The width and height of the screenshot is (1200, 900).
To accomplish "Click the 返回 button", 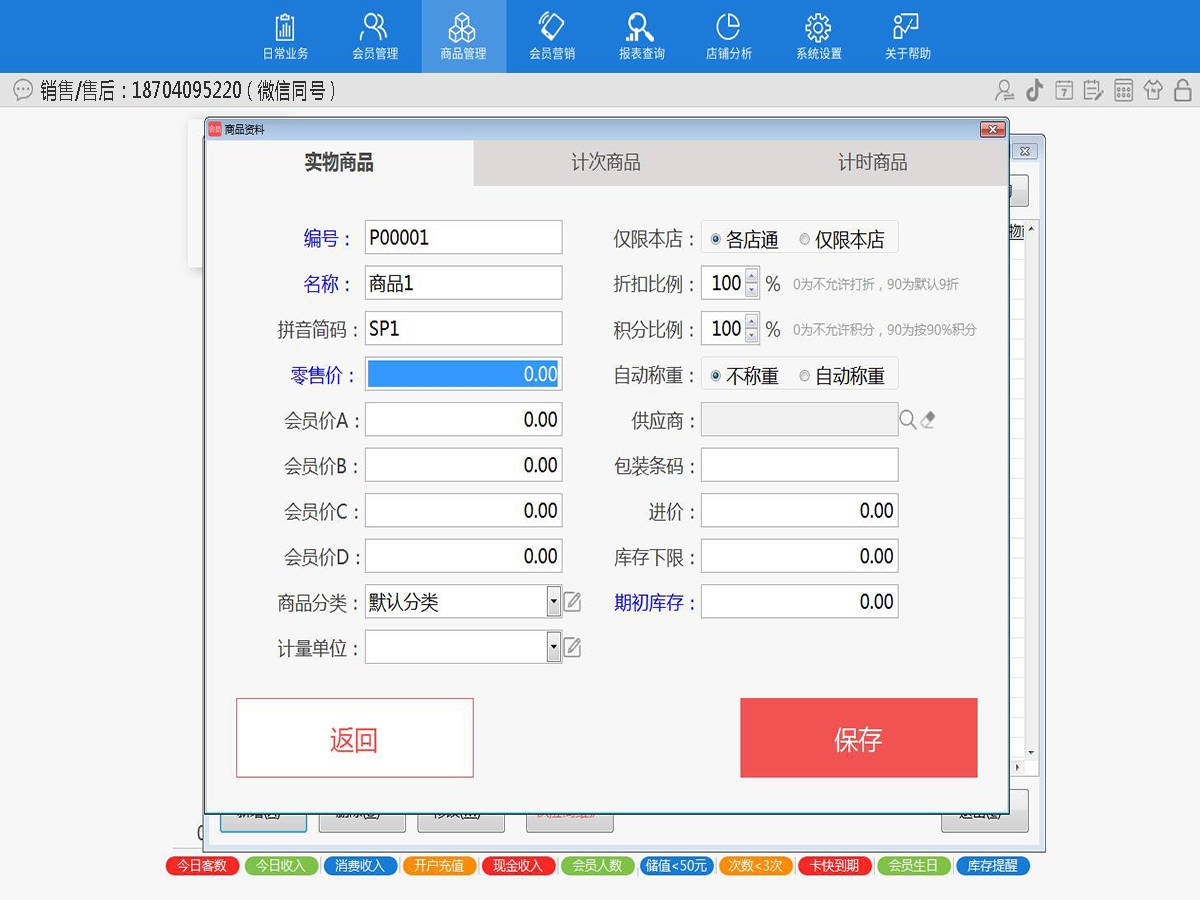I will coord(355,738).
